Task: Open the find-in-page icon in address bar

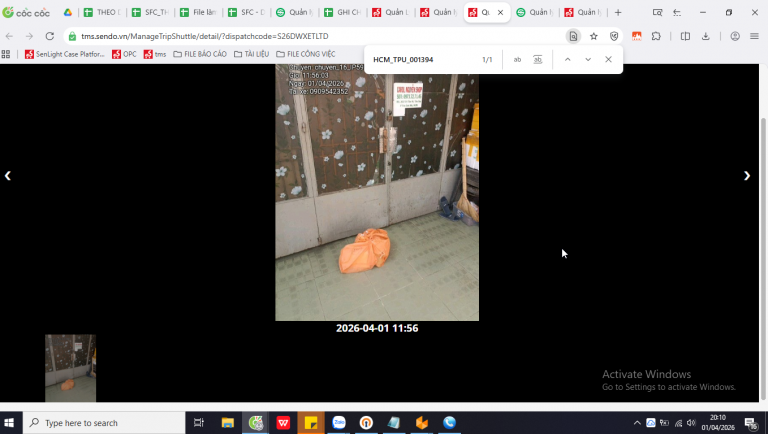Action: [x=573, y=36]
